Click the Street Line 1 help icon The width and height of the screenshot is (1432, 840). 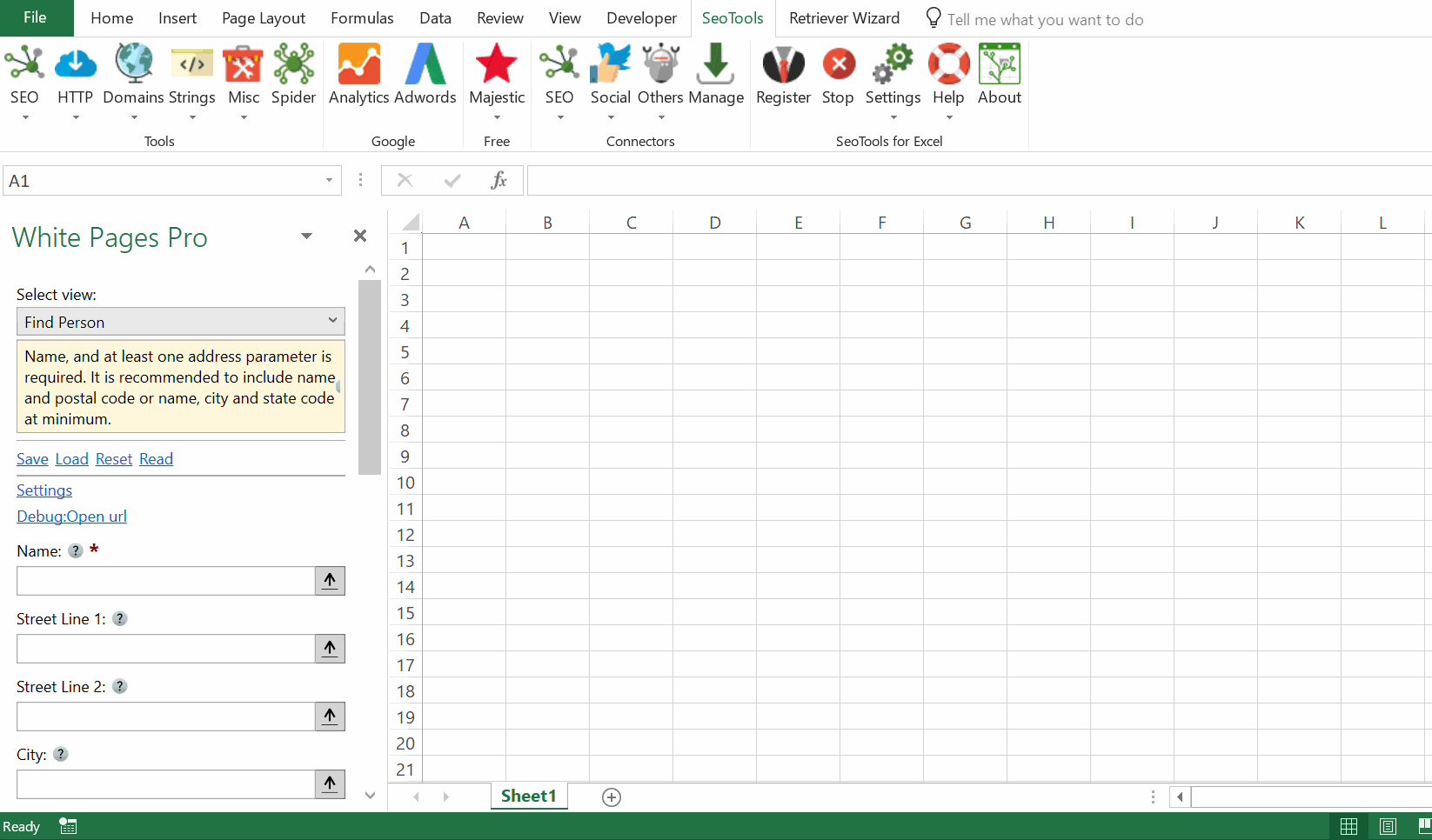pos(120,618)
